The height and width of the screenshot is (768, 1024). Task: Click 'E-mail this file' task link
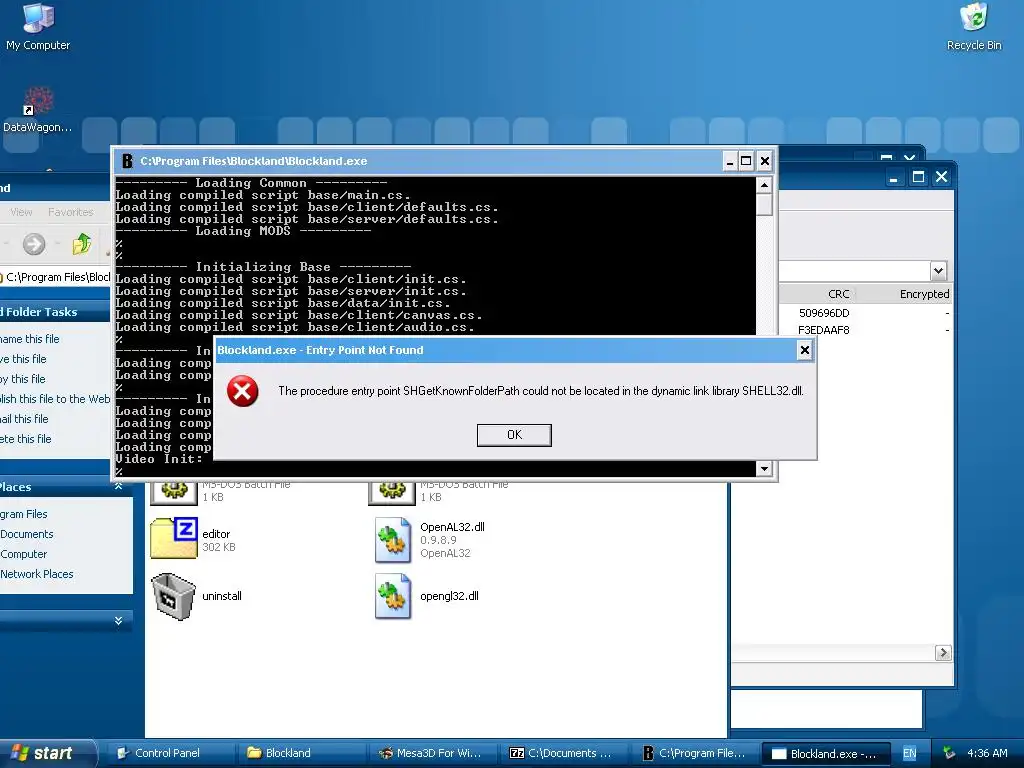24,419
